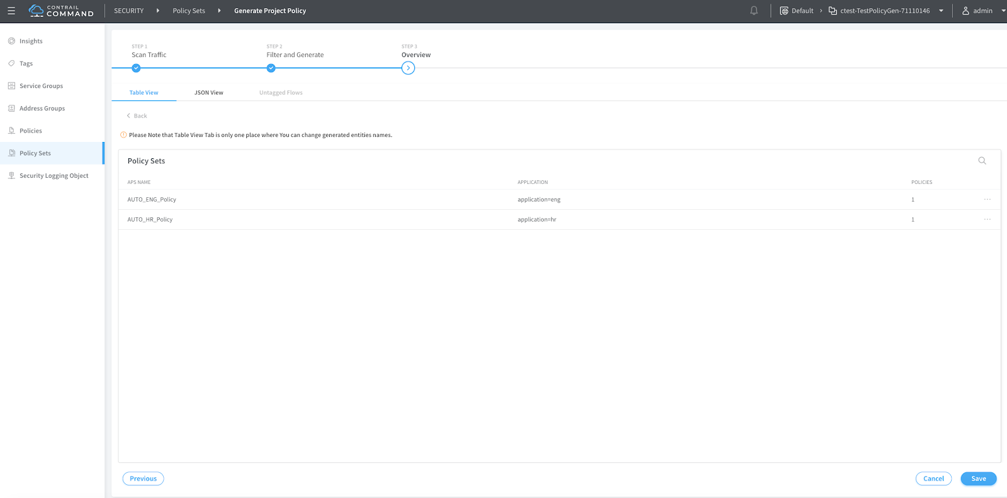Click the Service Groups sidebar icon
Image resolution: width=1007 pixels, height=498 pixels.
click(x=11, y=86)
